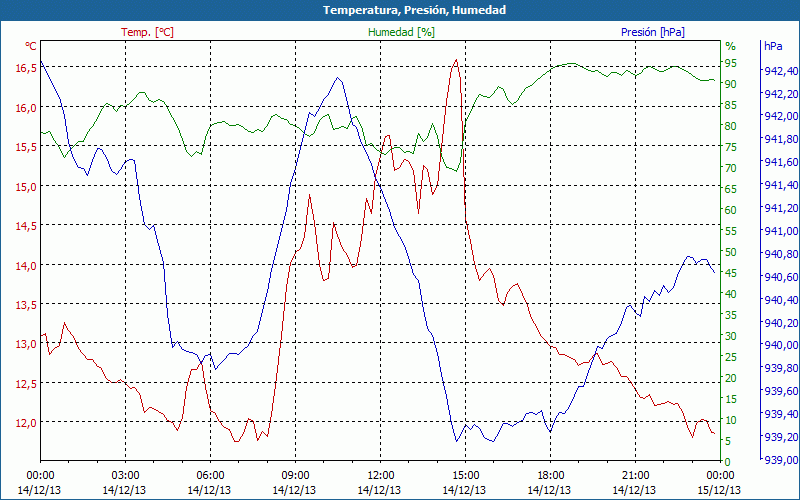The height and width of the screenshot is (500, 800).
Task: Click the 12,0 temperature axis value
Action: (26, 423)
